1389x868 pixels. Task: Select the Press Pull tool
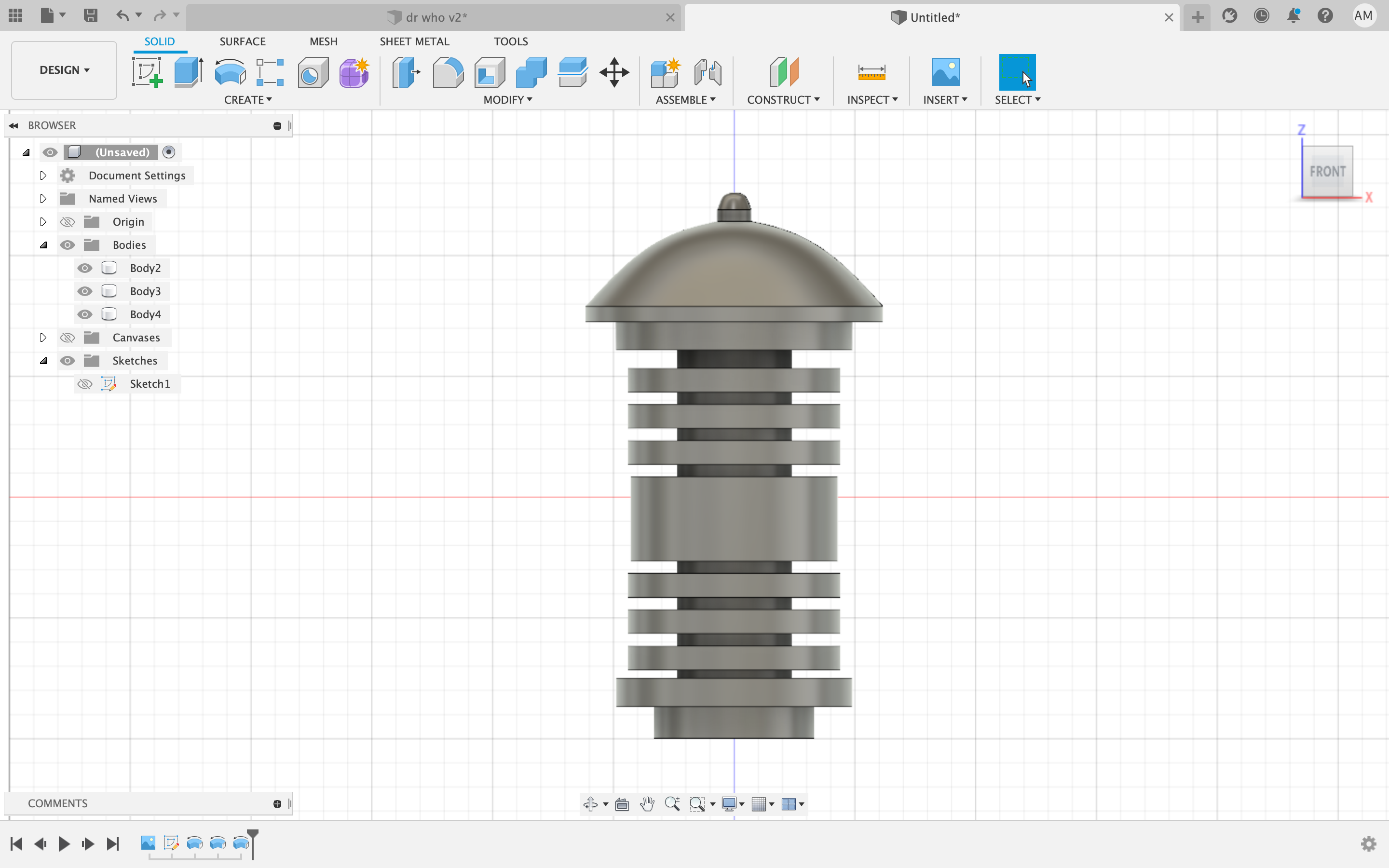pos(406,72)
